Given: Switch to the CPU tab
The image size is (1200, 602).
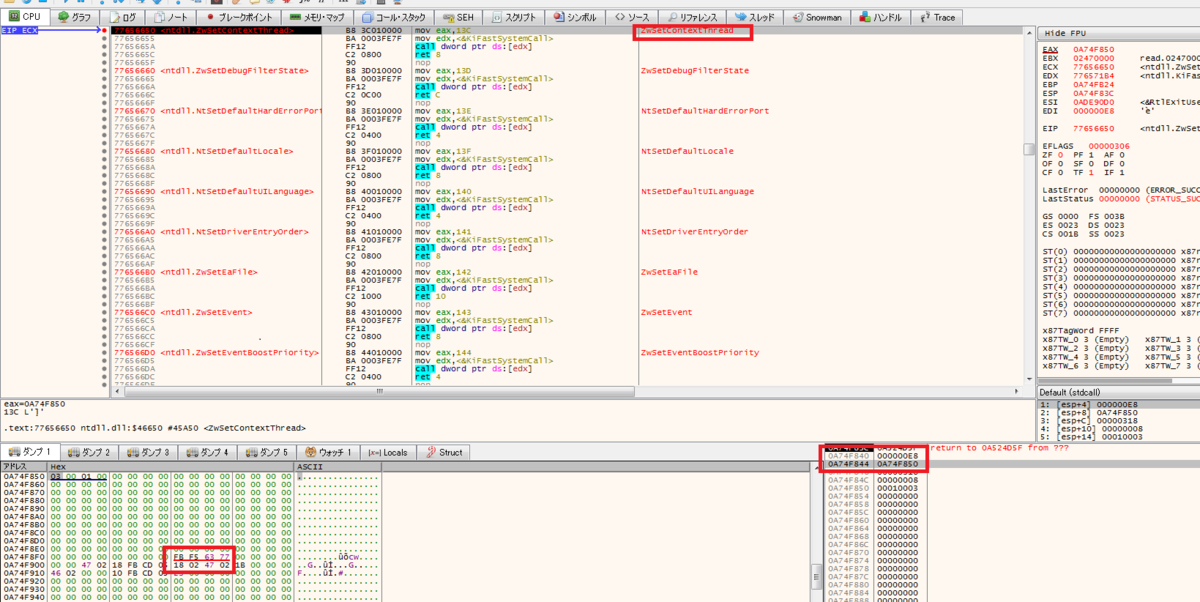Looking at the screenshot, I should click(25, 17).
